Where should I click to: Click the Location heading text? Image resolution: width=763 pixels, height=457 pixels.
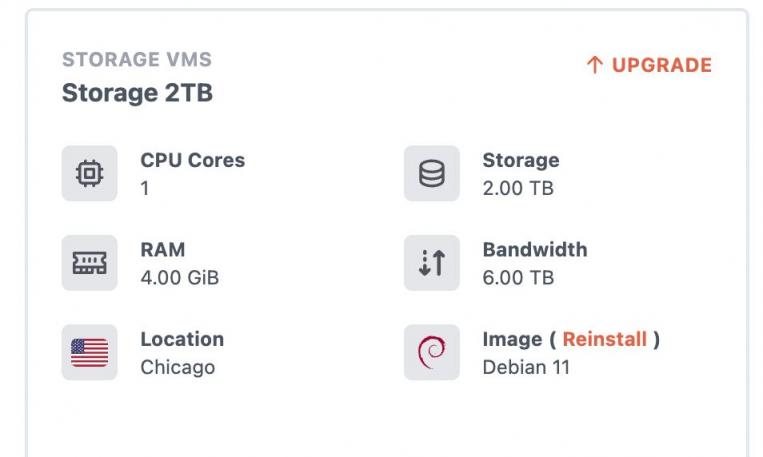pyautogui.click(x=182, y=339)
